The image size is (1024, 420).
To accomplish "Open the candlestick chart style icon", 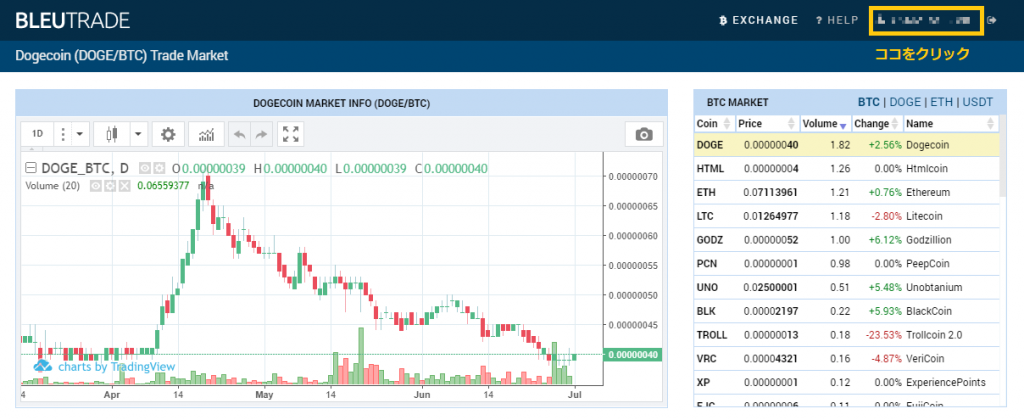I will pos(112,135).
